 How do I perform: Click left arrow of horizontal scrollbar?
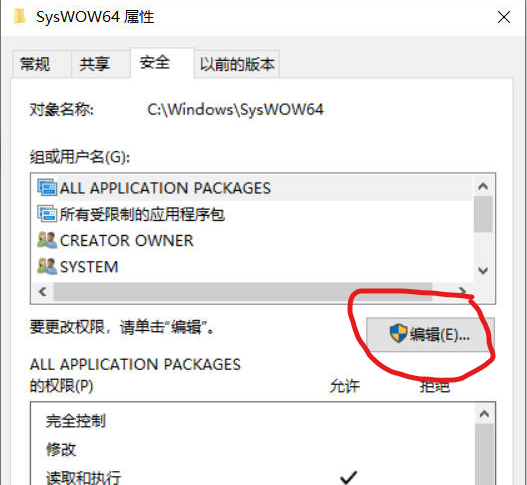click(43, 291)
